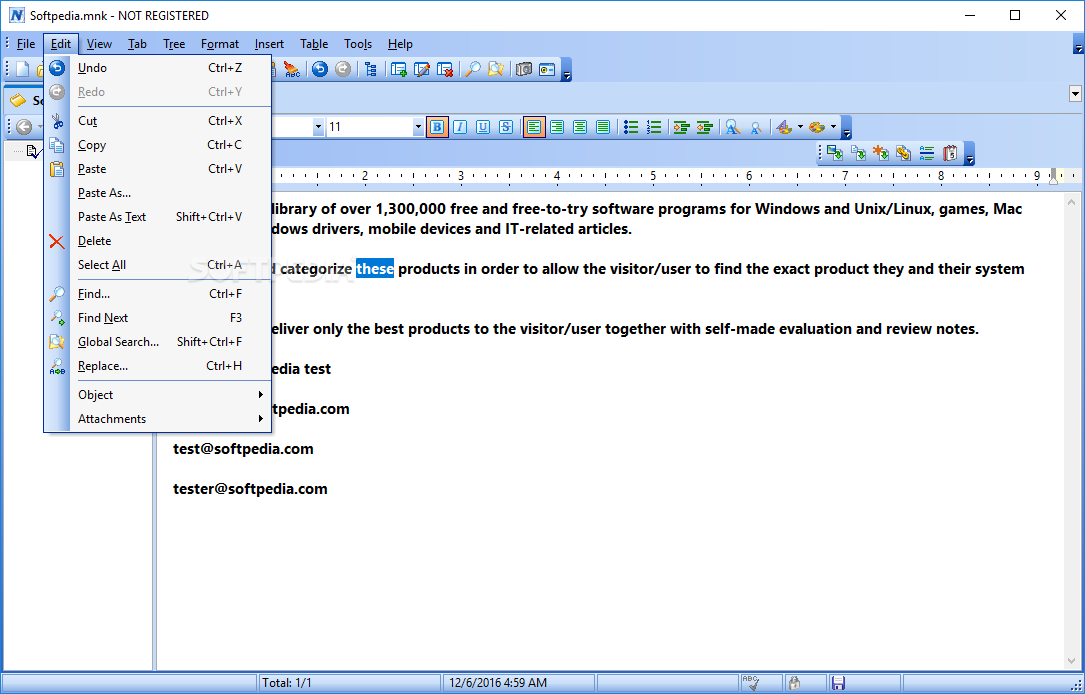Click the back arrow in tree toolbar

coord(24,127)
